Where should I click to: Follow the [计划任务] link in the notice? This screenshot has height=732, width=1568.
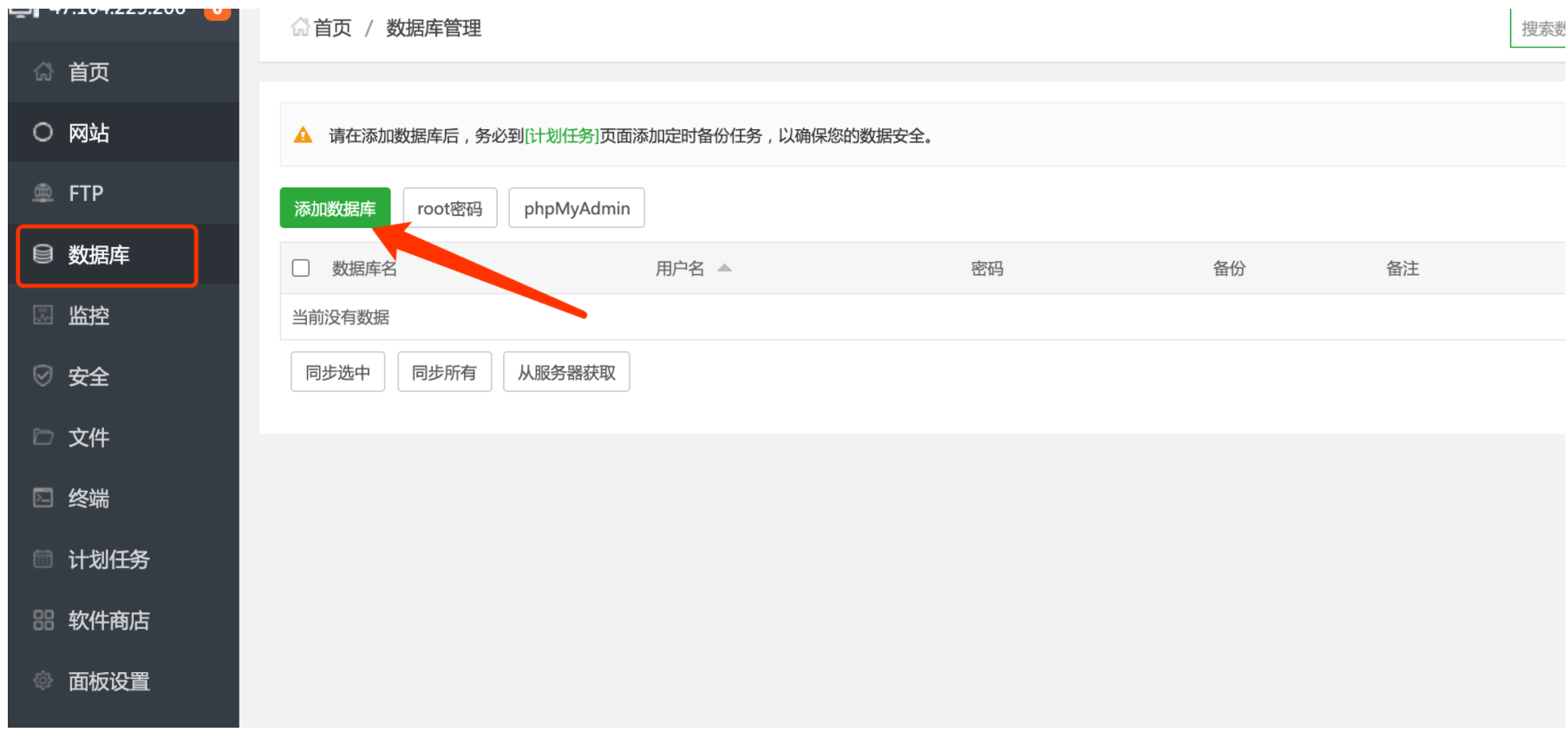562,135
